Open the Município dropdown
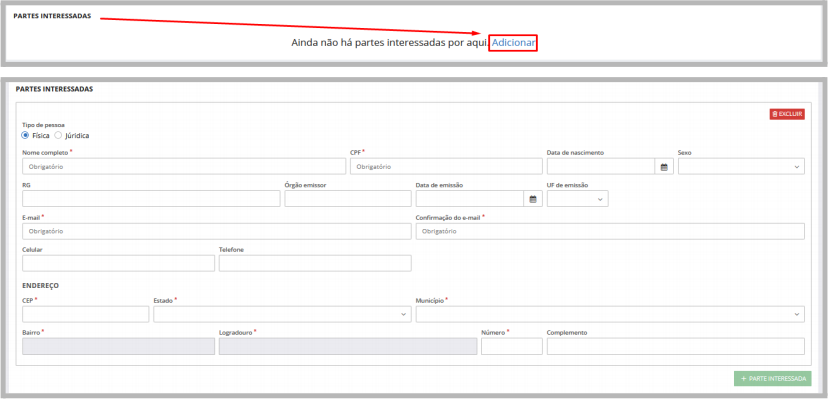This screenshot has width=828, height=399. pos(610,314)
